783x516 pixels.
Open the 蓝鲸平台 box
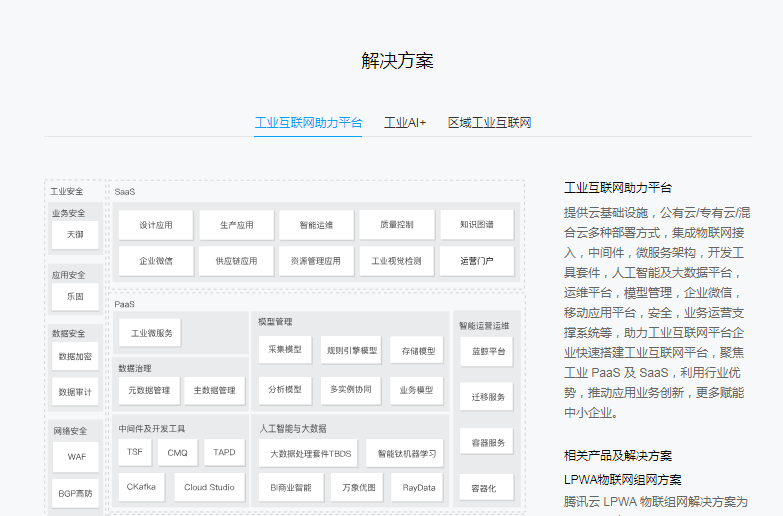[487, 352]
